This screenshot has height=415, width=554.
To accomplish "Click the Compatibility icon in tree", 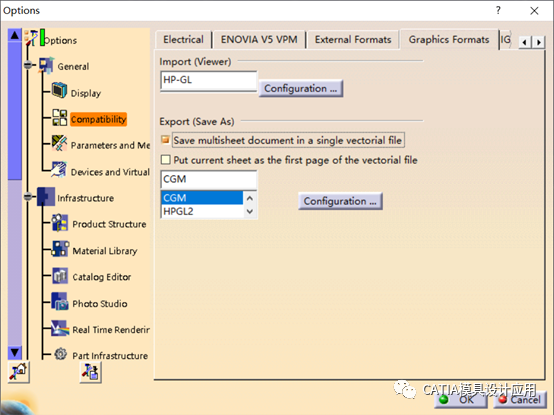I will (59, 117).
